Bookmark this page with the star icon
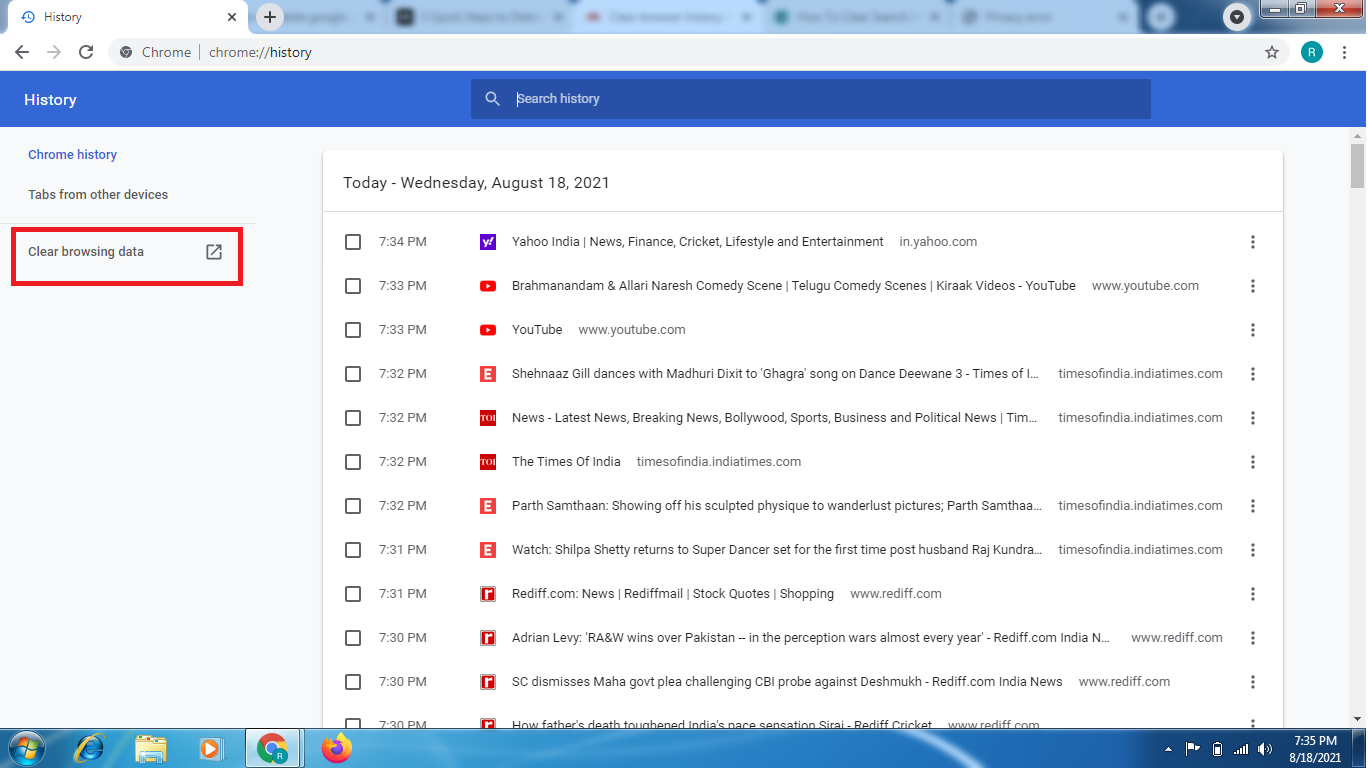 point(1272,52)
